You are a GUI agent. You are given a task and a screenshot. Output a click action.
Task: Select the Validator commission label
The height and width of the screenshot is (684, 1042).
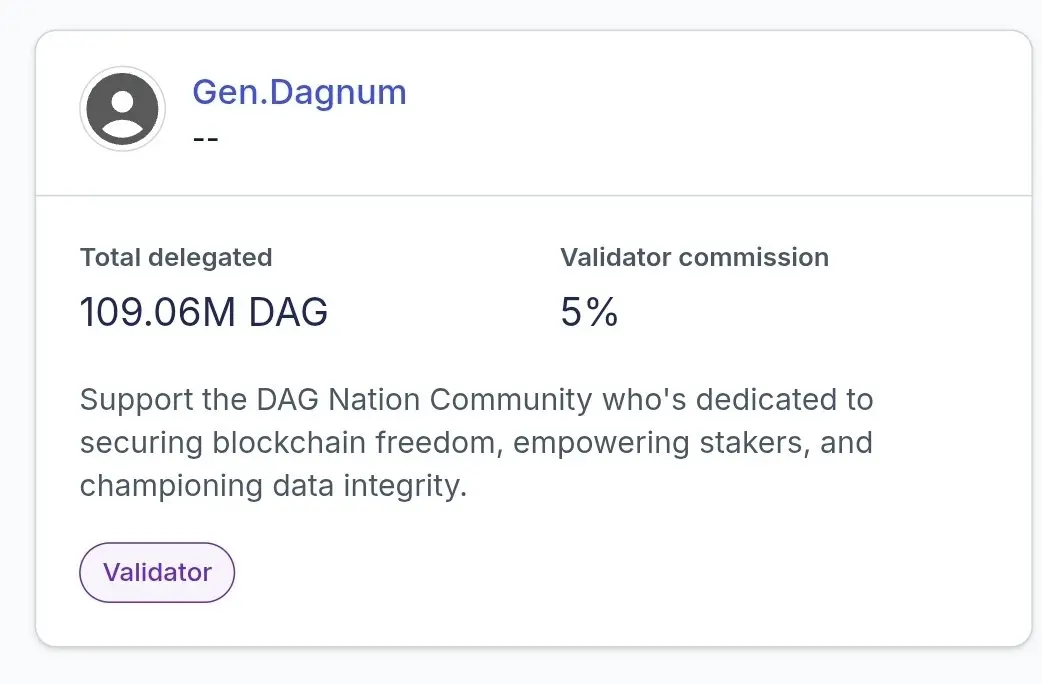tap(694, 257)
